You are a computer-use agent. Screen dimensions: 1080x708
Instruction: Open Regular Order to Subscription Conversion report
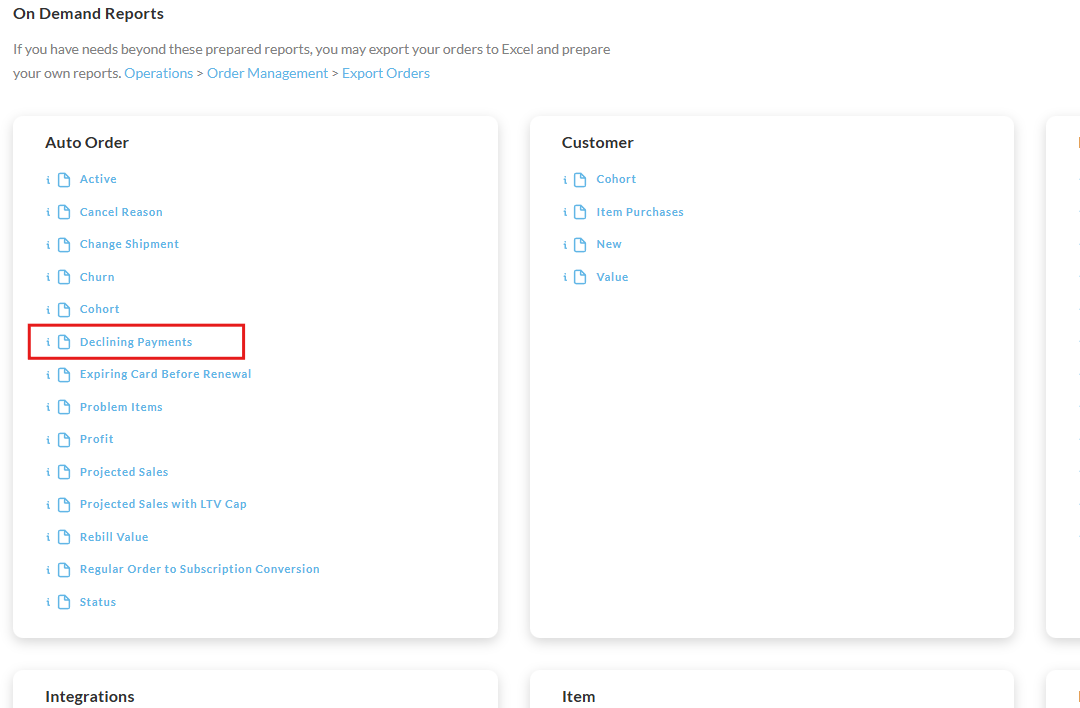(200, 569)
